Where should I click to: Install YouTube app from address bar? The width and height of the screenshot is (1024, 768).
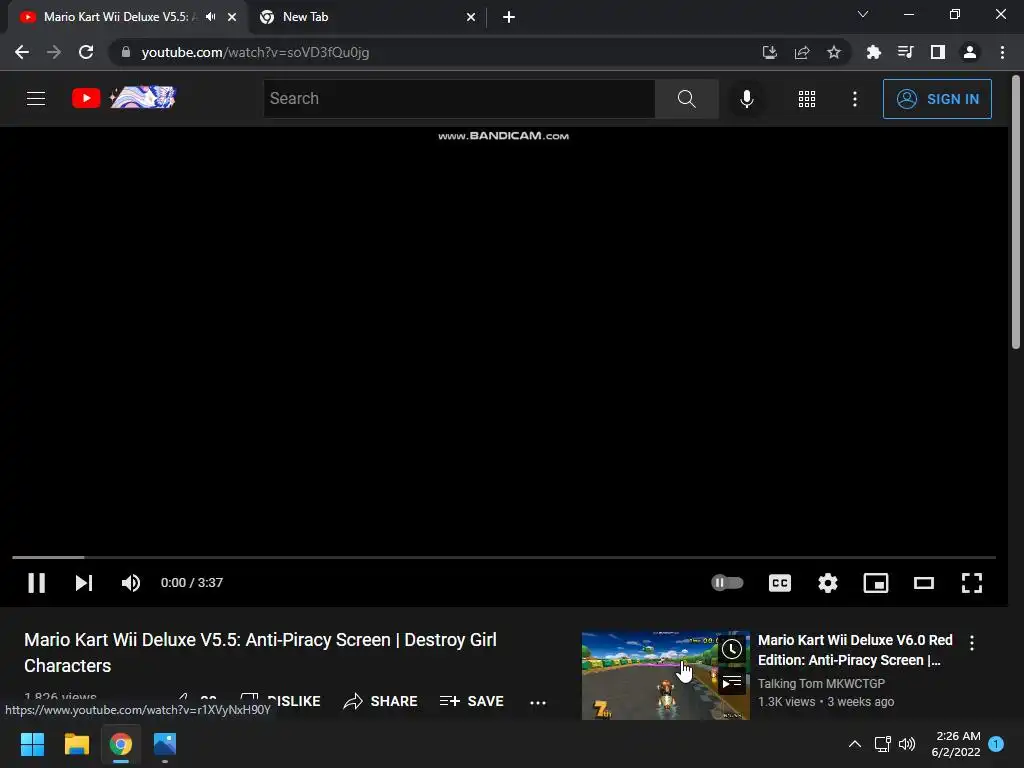pyautogui.click(x=770, y=52)
